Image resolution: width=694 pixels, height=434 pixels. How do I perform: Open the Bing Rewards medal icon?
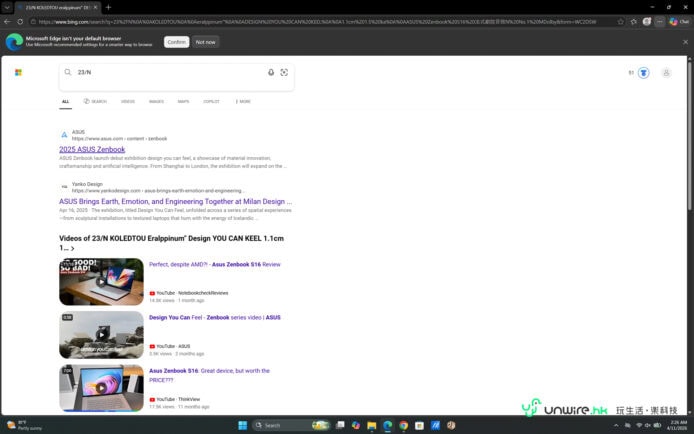pyautogui.click(x=644, y=73)
